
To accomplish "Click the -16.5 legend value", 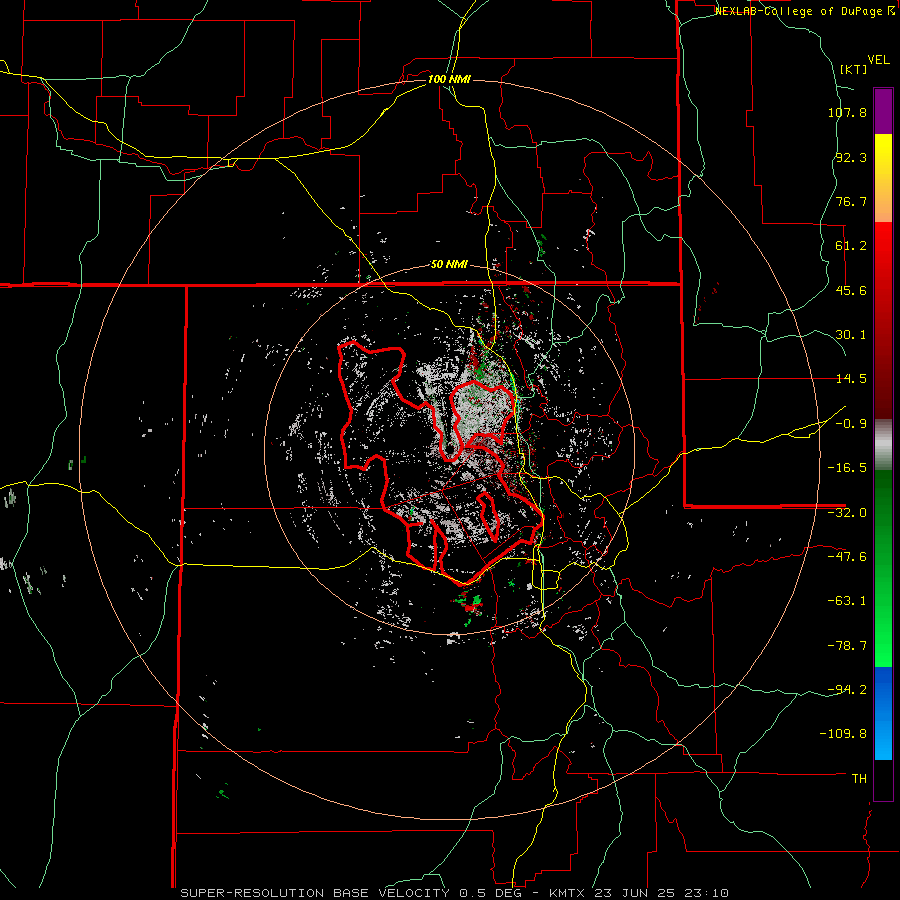I will [847, 468].
